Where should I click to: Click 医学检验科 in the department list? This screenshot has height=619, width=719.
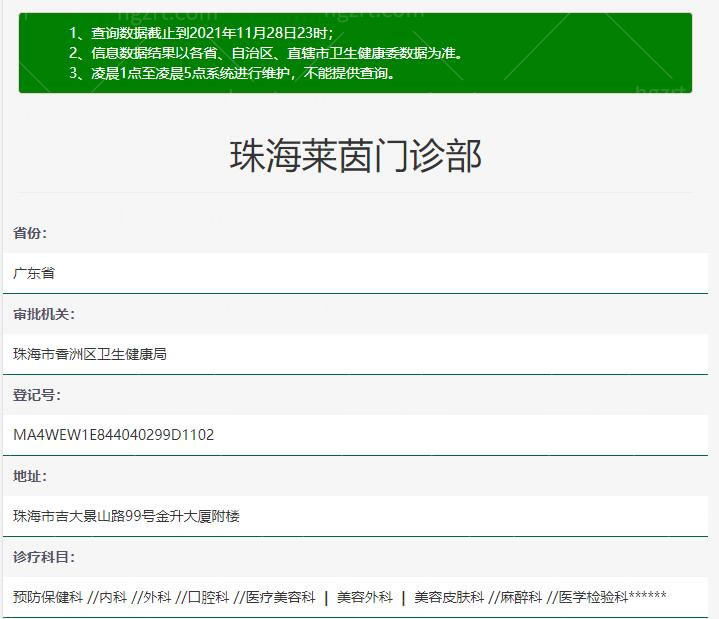click(593, 597)
